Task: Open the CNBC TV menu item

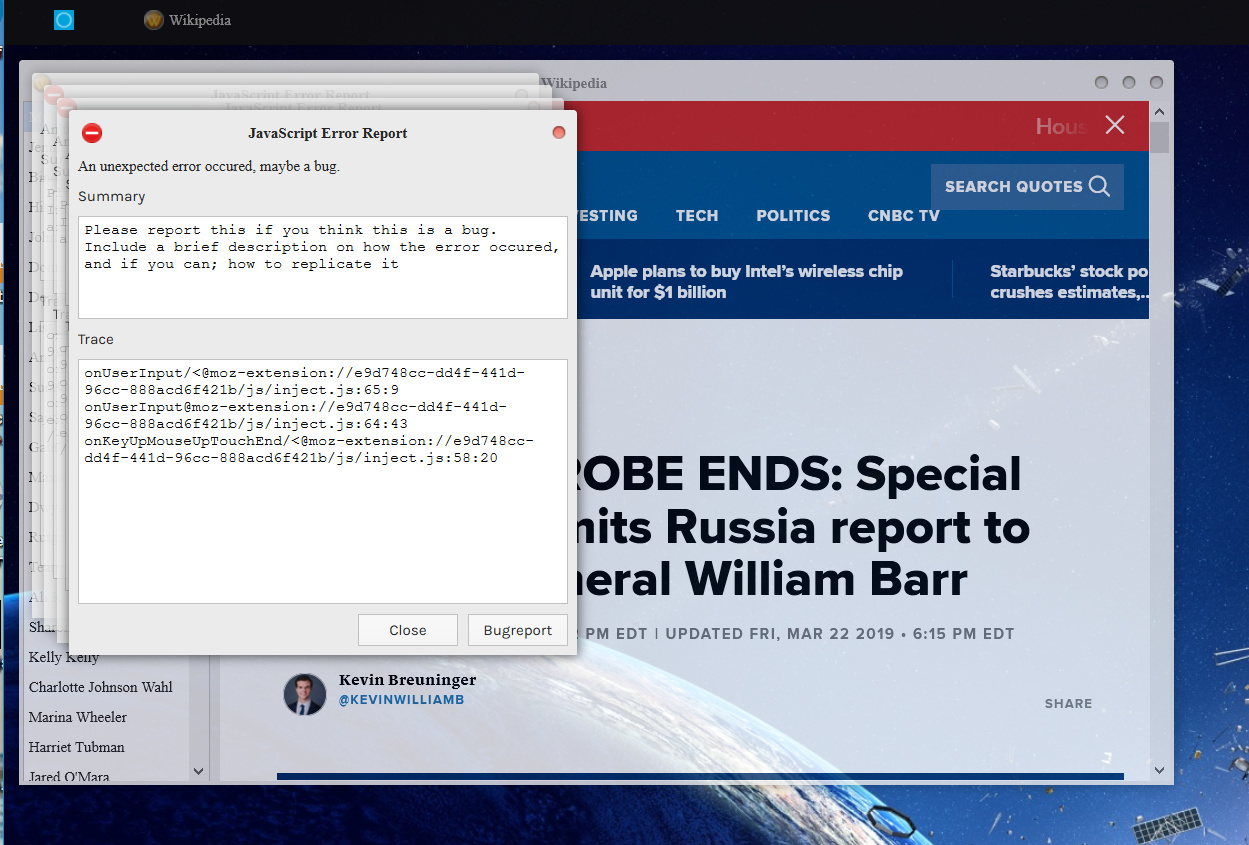Action: point(904,215)
